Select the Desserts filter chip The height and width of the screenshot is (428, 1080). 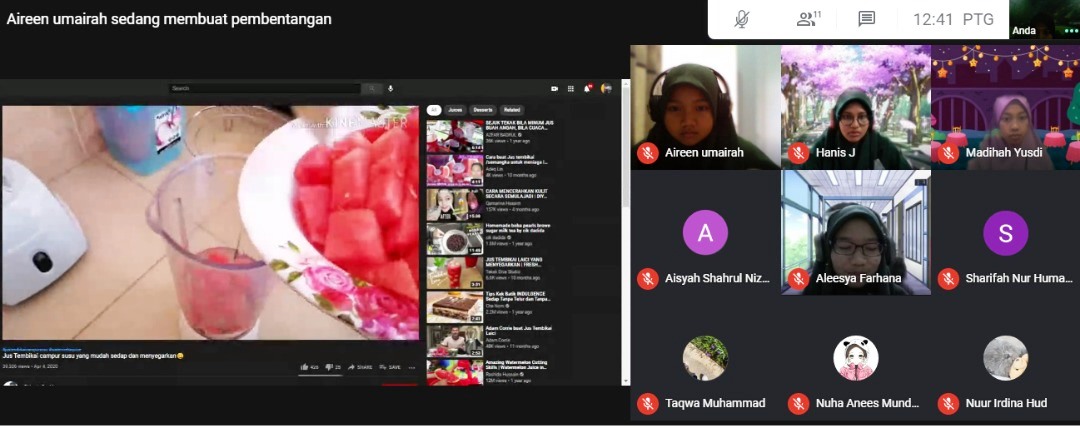pos(483,110)
